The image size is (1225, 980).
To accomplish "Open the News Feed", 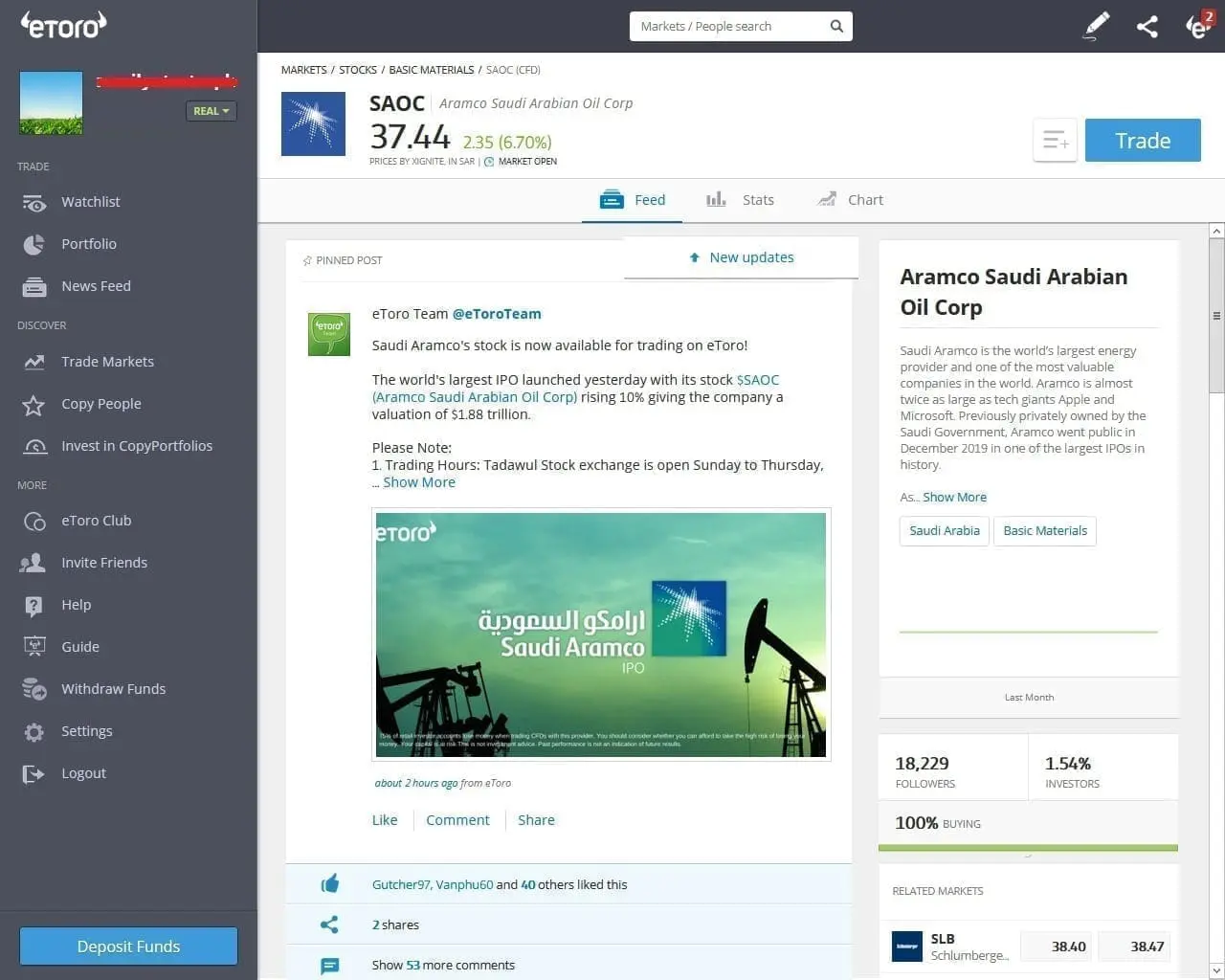I will pyautogui.click(x=96, y=286).
